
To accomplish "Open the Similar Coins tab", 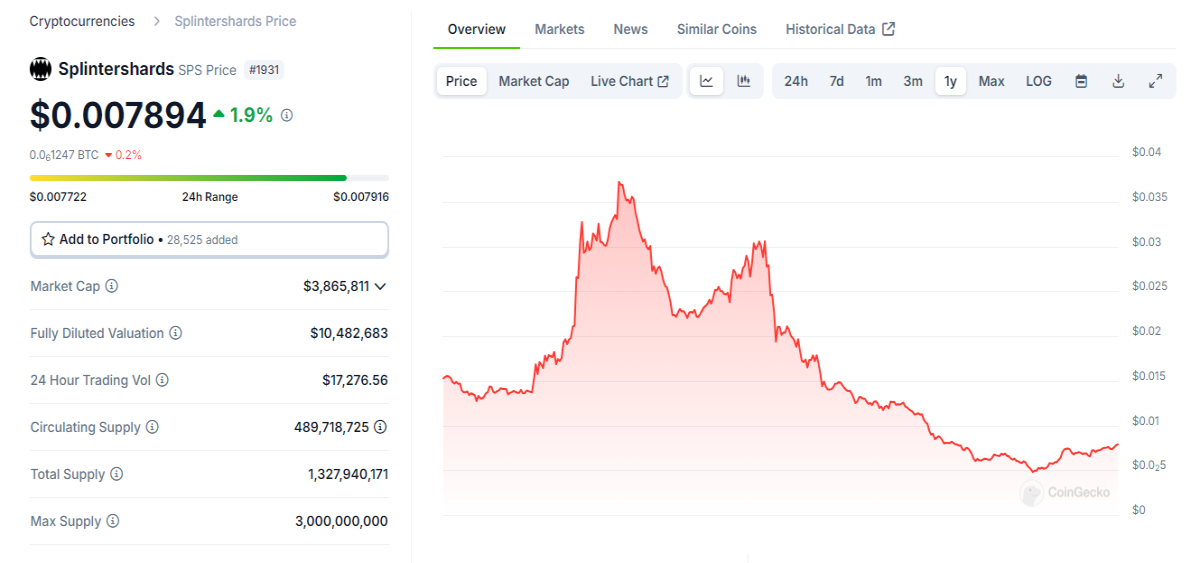I will 717,29.
